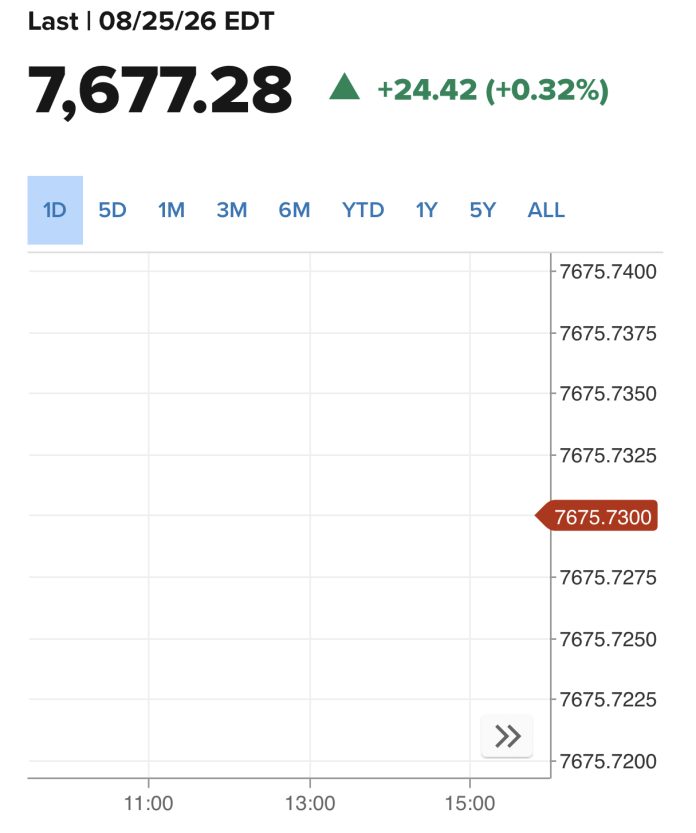Image resolution: width=696 pixels, height=833 pixels.
Task: Click the 13:00 time axis label
Action: click(310, 803)
